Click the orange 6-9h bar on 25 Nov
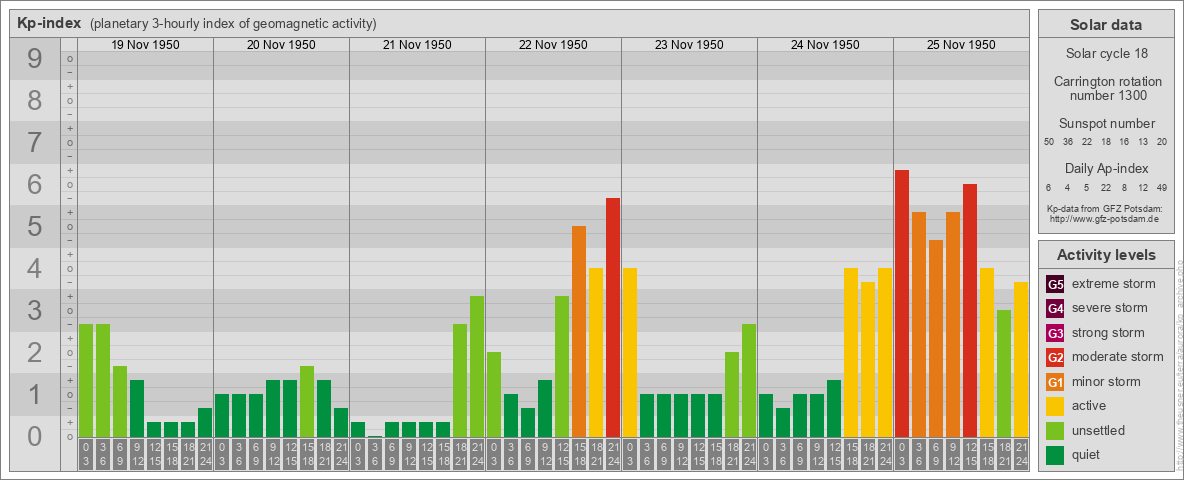Image resolution: width=1184 pixels, height=480 pixels. point(936,338)
